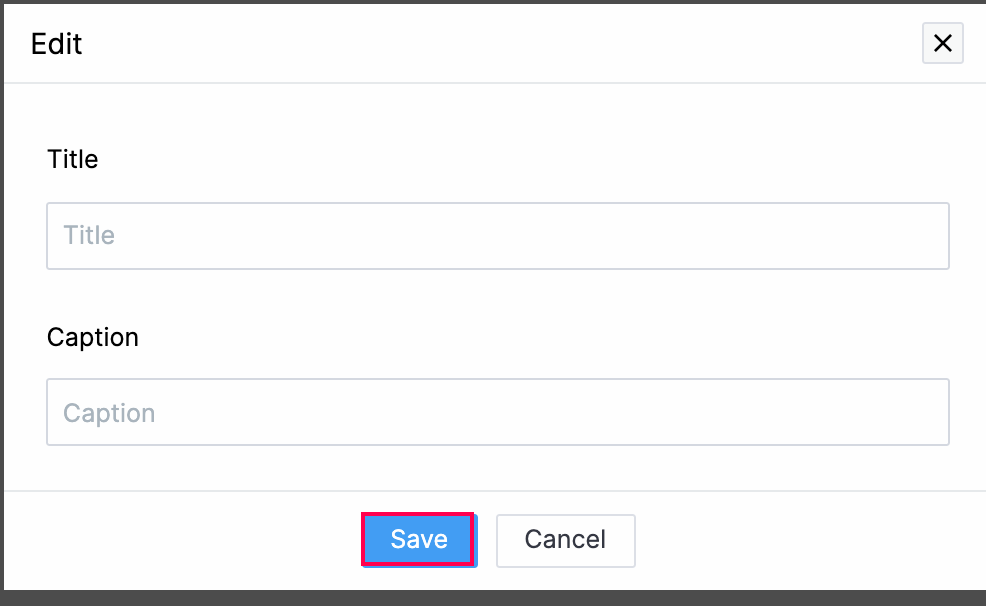Screen dimensions: 986x606
Task: Click the gray Caption placeholder text
Action: point(109,413)
